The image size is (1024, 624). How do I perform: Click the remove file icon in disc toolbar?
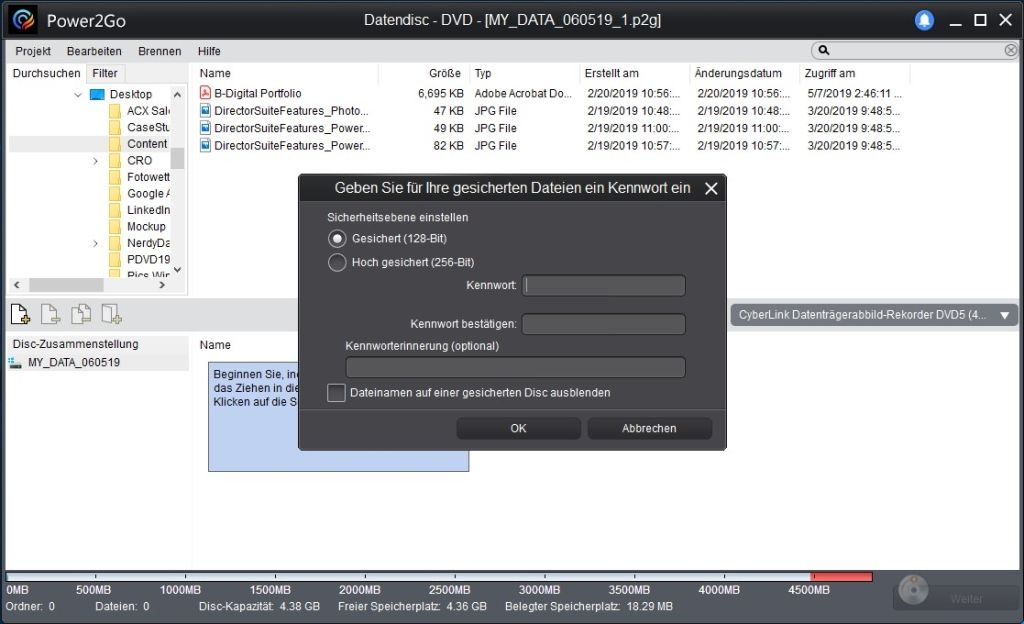50,315
